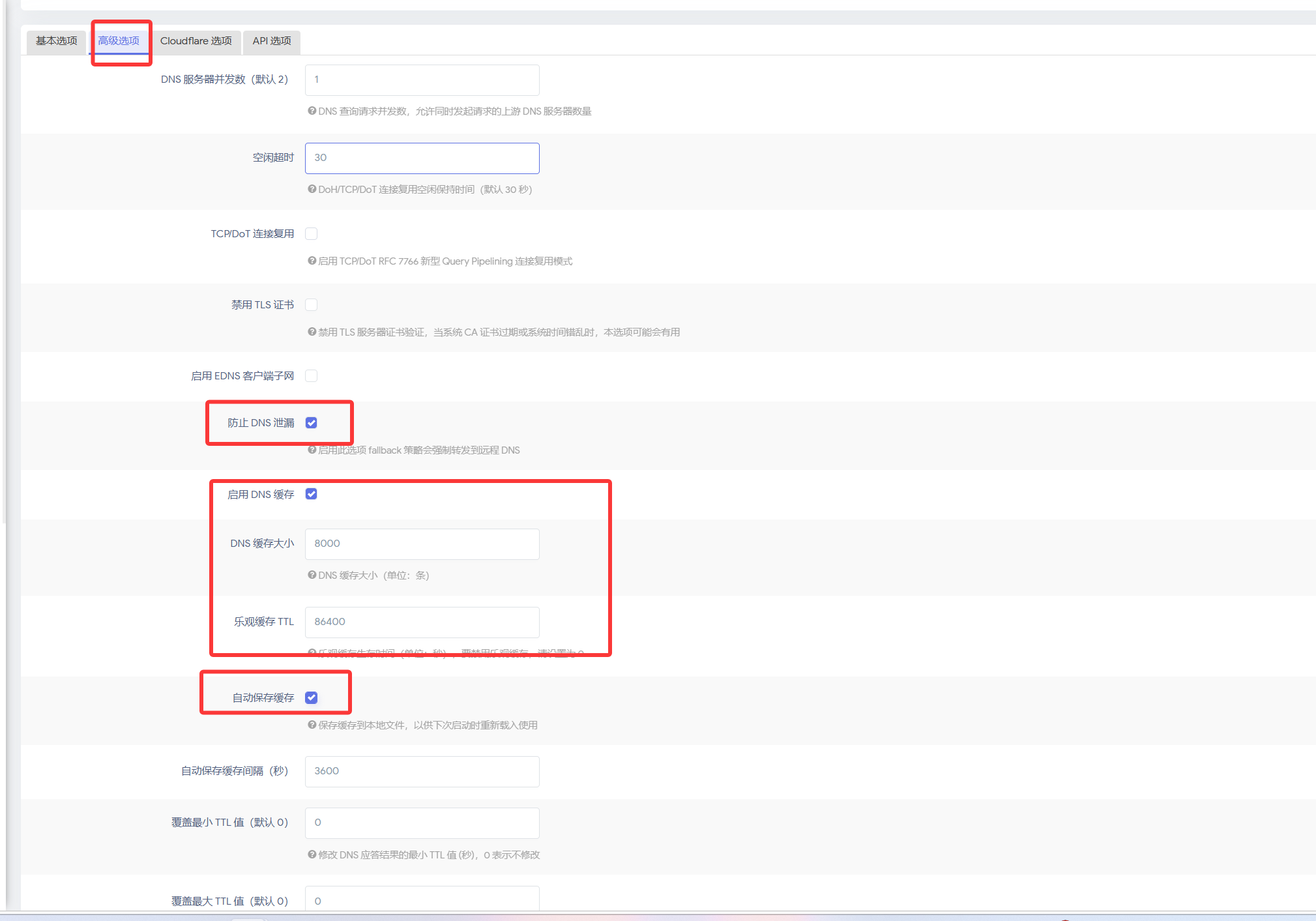The height and width of the screenshot is (921, 1316).
Task: Click DNS 服务器并发数 input box
Action: (422, 80)
